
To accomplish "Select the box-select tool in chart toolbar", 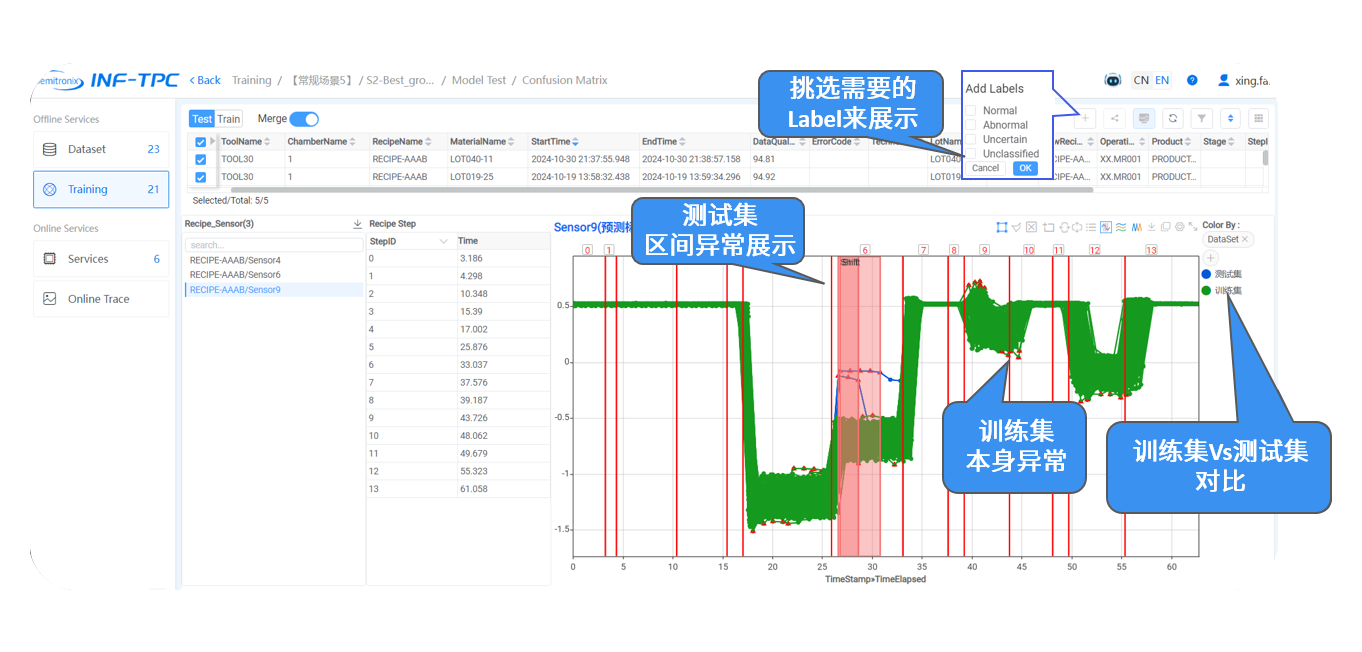I will (x=1002, y=227).
